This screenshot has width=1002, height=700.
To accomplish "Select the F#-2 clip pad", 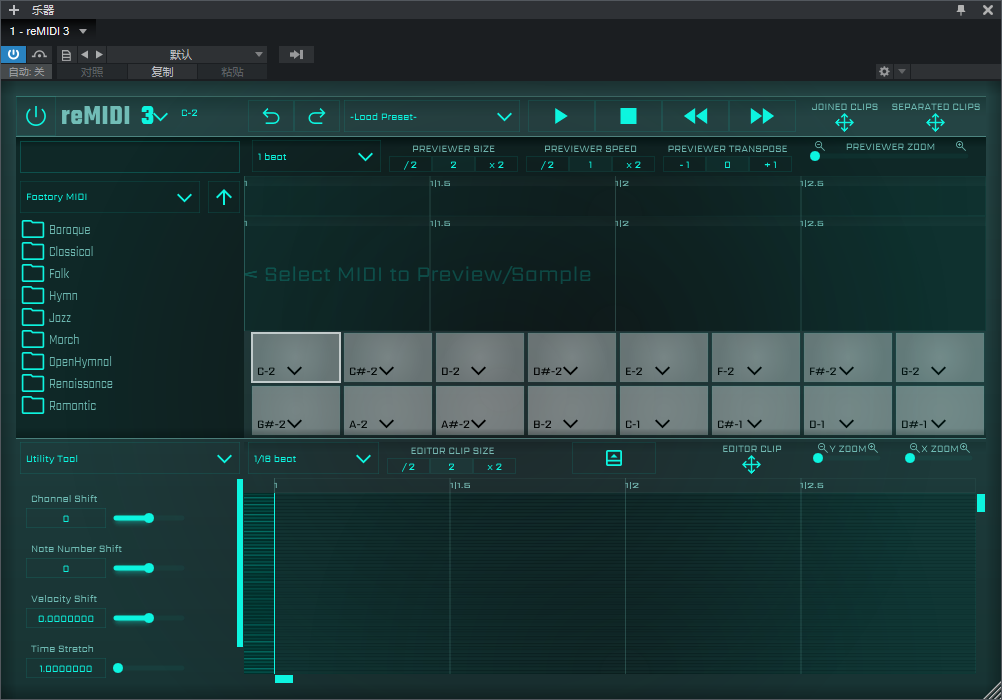I will [848, 357].
